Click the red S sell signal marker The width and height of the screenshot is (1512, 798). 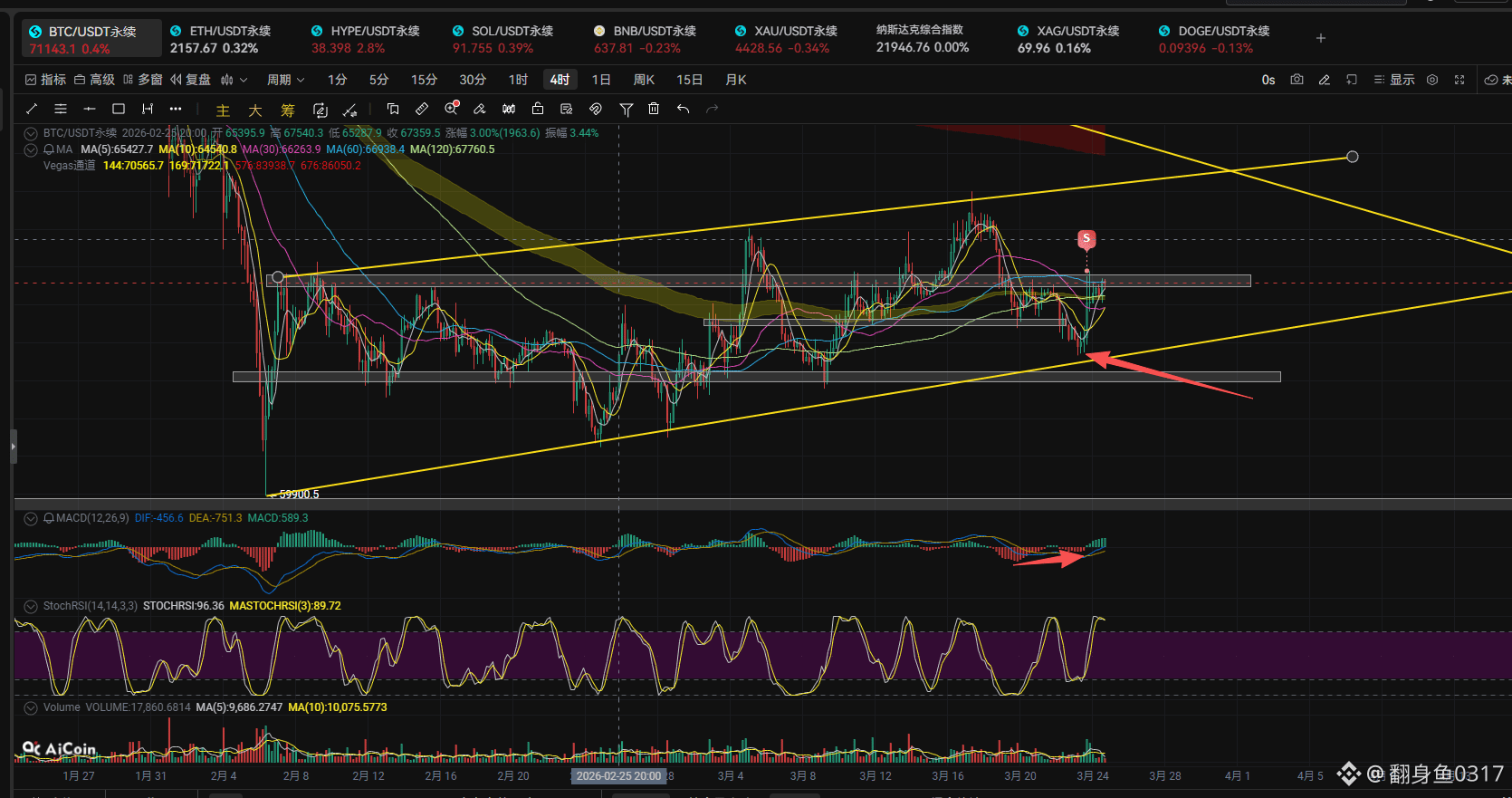tap(1086, 239)
